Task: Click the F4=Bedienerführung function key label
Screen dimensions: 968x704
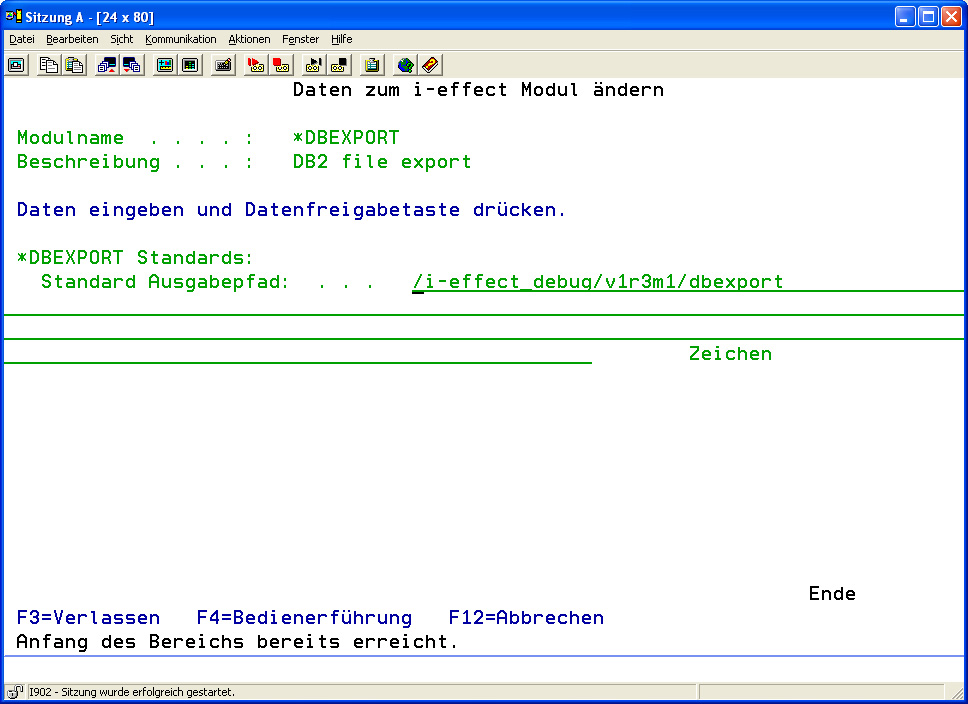Action: [304, 618]
